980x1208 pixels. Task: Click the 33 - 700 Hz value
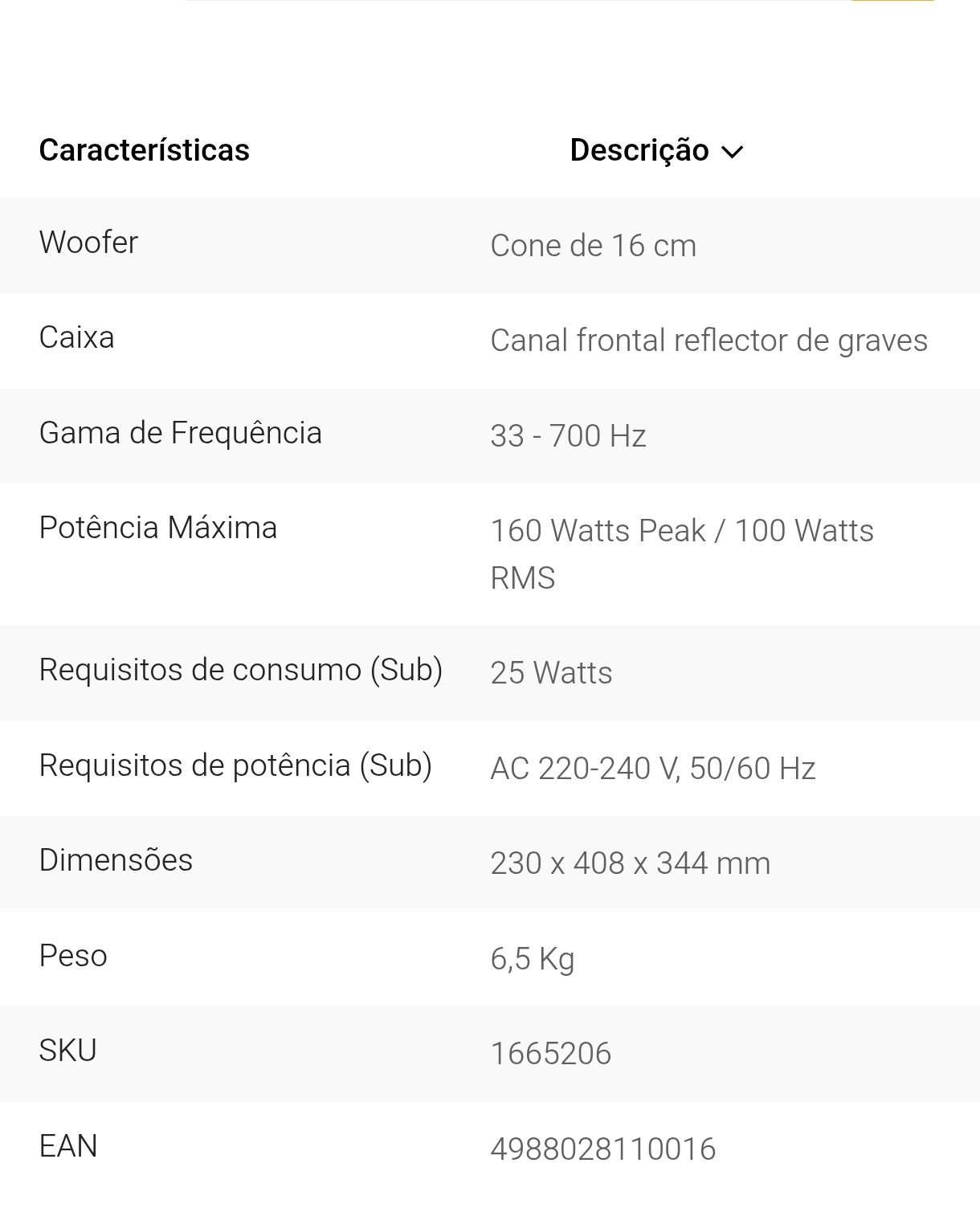click(568, 435)
